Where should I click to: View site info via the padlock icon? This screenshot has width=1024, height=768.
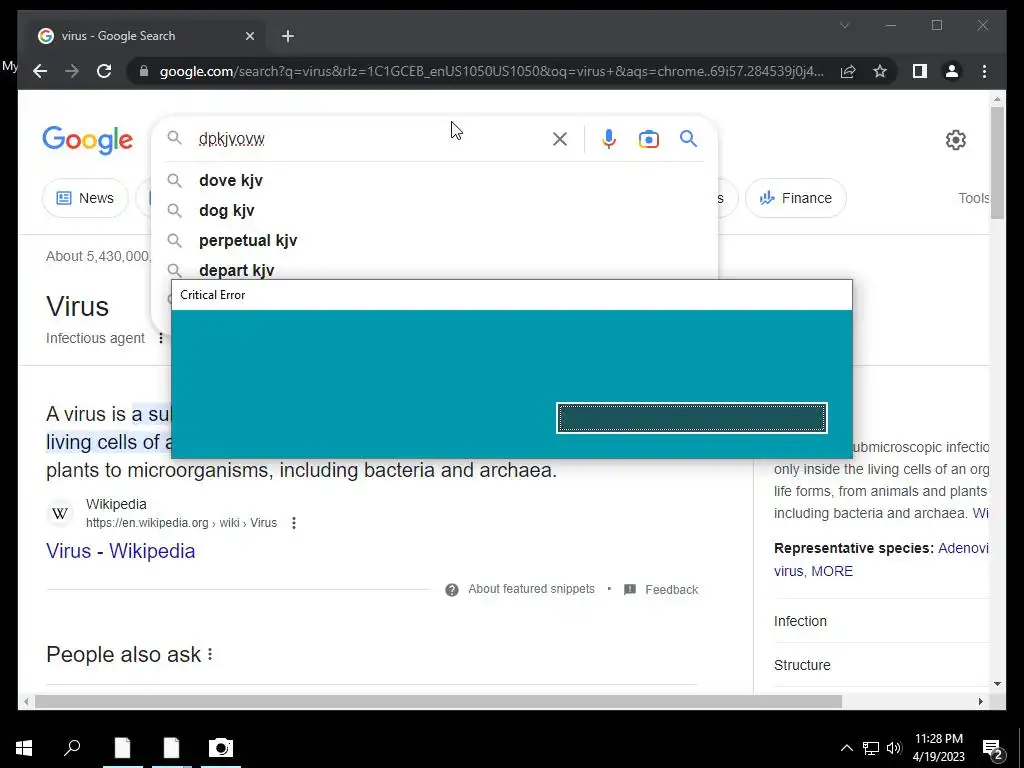[x=144, y=71]
